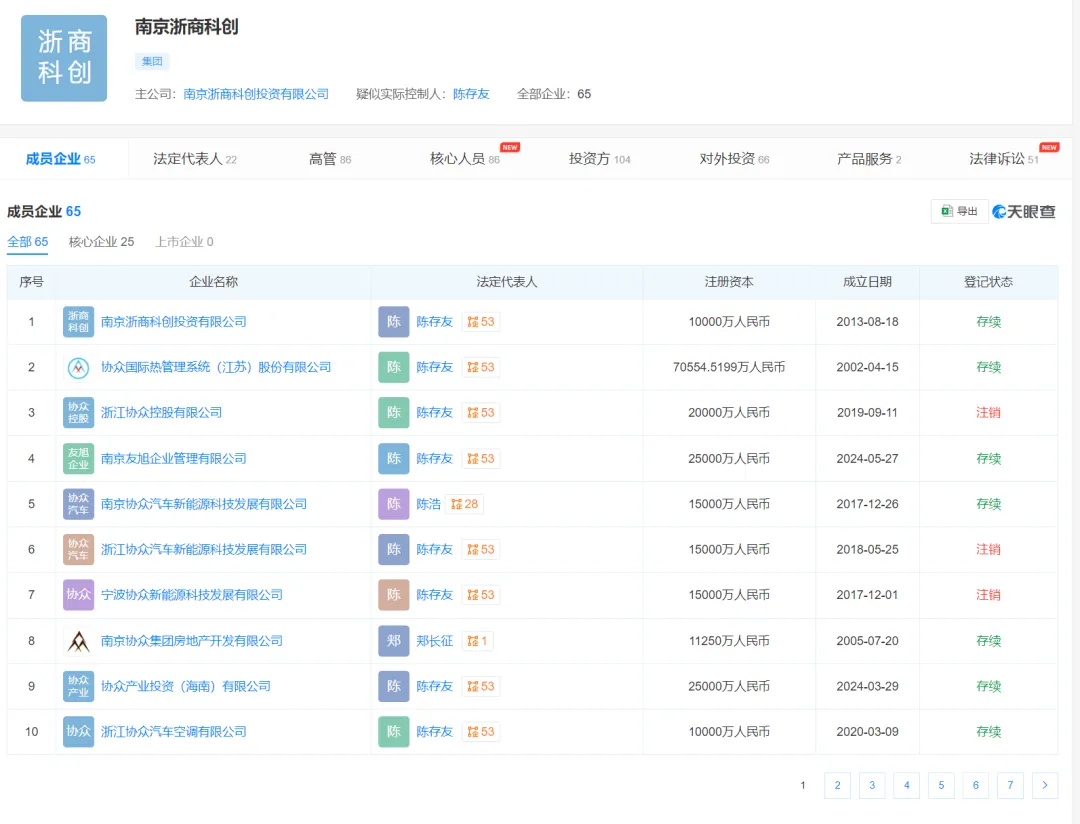Click 陈 avatar in row 7

click(394, 595)
